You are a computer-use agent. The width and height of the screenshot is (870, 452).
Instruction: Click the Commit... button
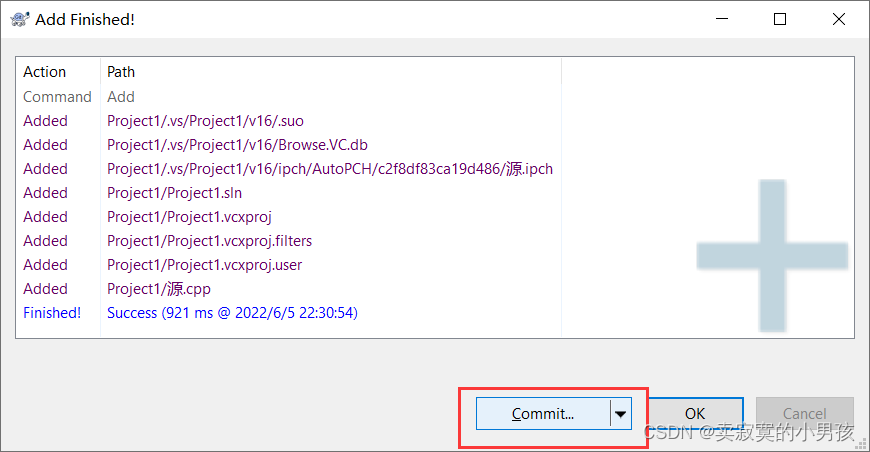tap(543, 414)
